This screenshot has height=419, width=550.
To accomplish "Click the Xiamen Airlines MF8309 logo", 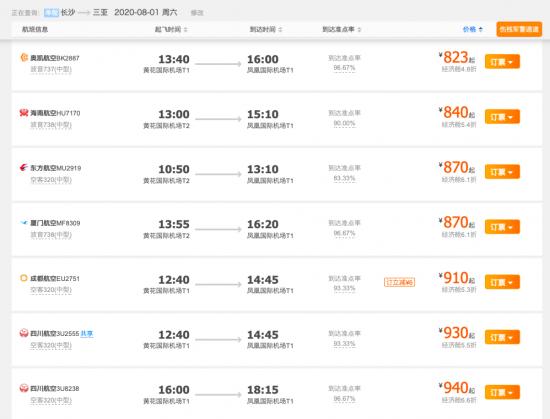I will (x=24, y=223).
